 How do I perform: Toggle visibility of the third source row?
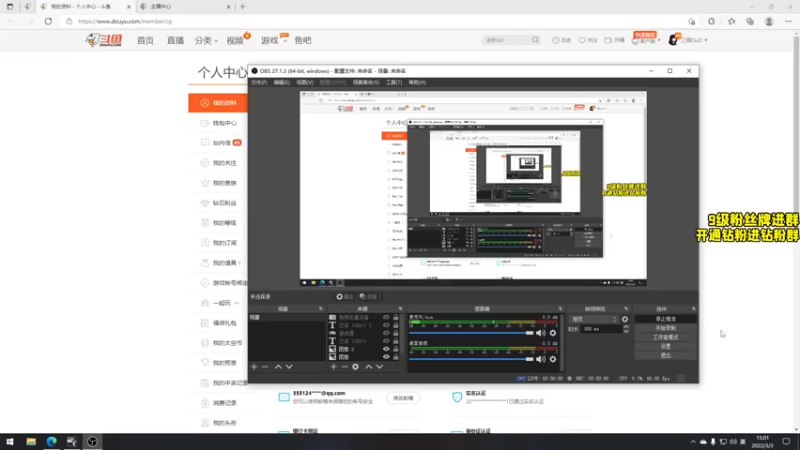386,333
